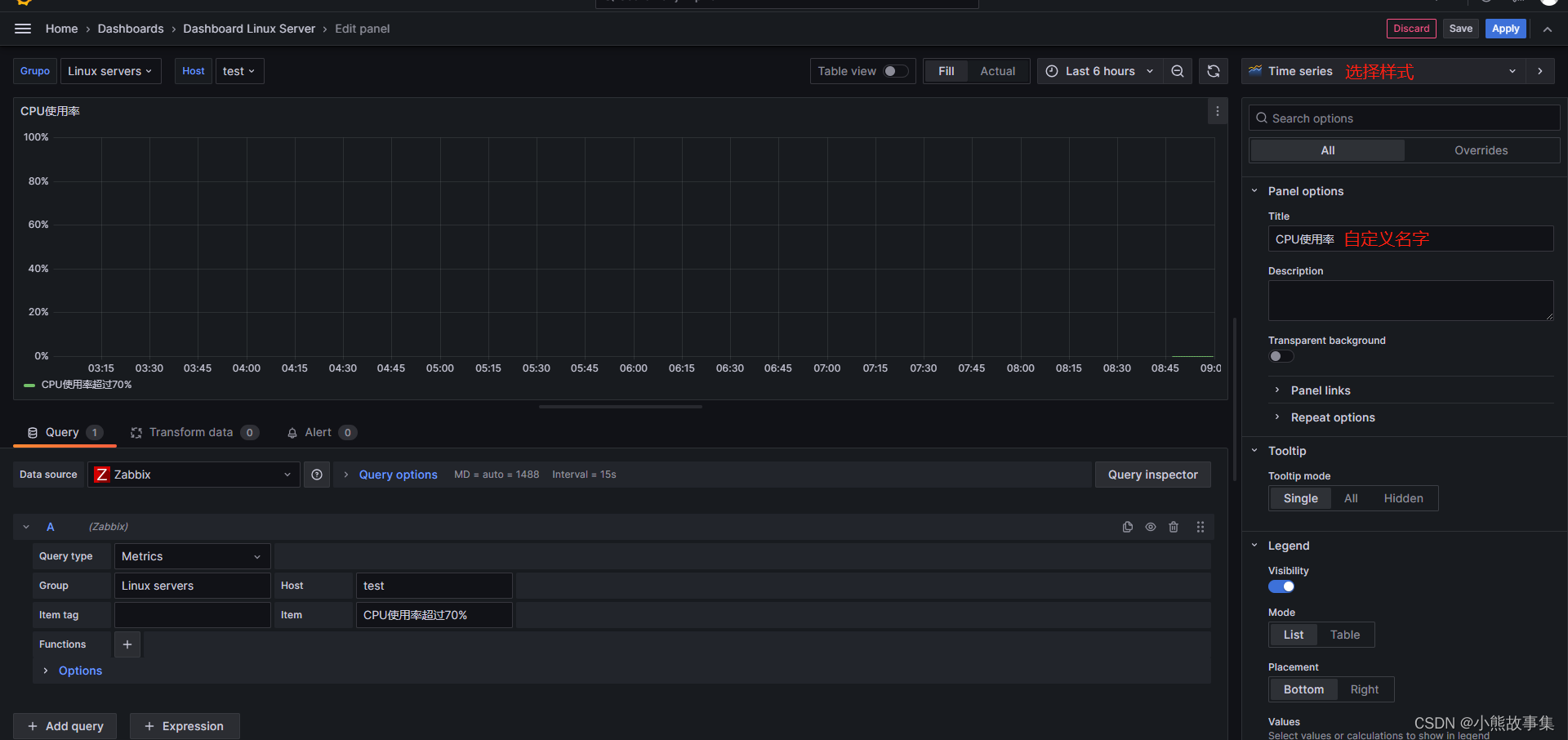Viewport: 1568px width, 740px height.
Task: Open Query type Metrics dropdown
Action: tap(192, 556)
